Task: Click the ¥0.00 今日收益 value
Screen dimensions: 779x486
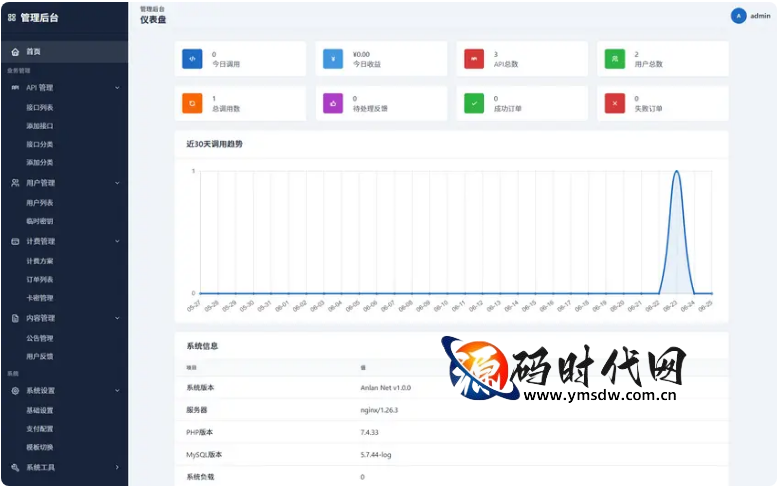Action: [x=361, y=54]
